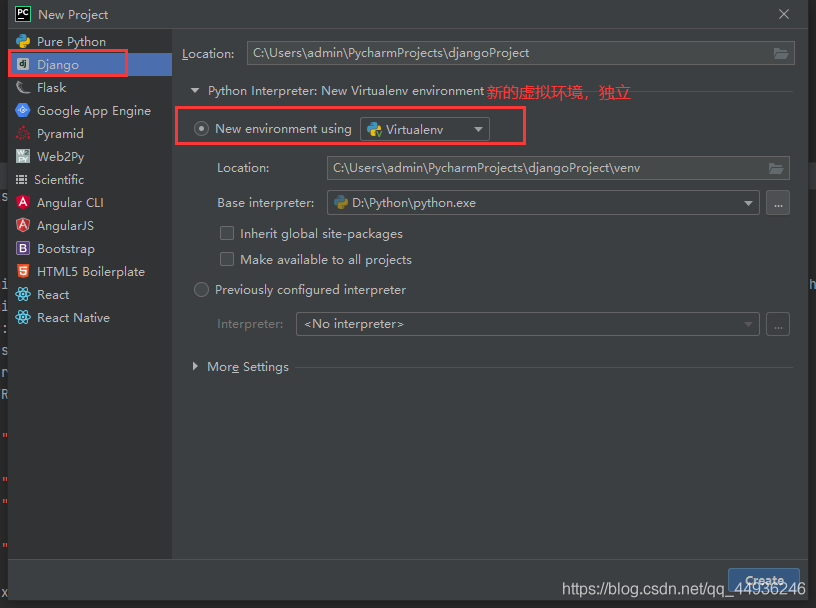Select AngularJS project type
The image size is (816, 608).
(90, 225)
